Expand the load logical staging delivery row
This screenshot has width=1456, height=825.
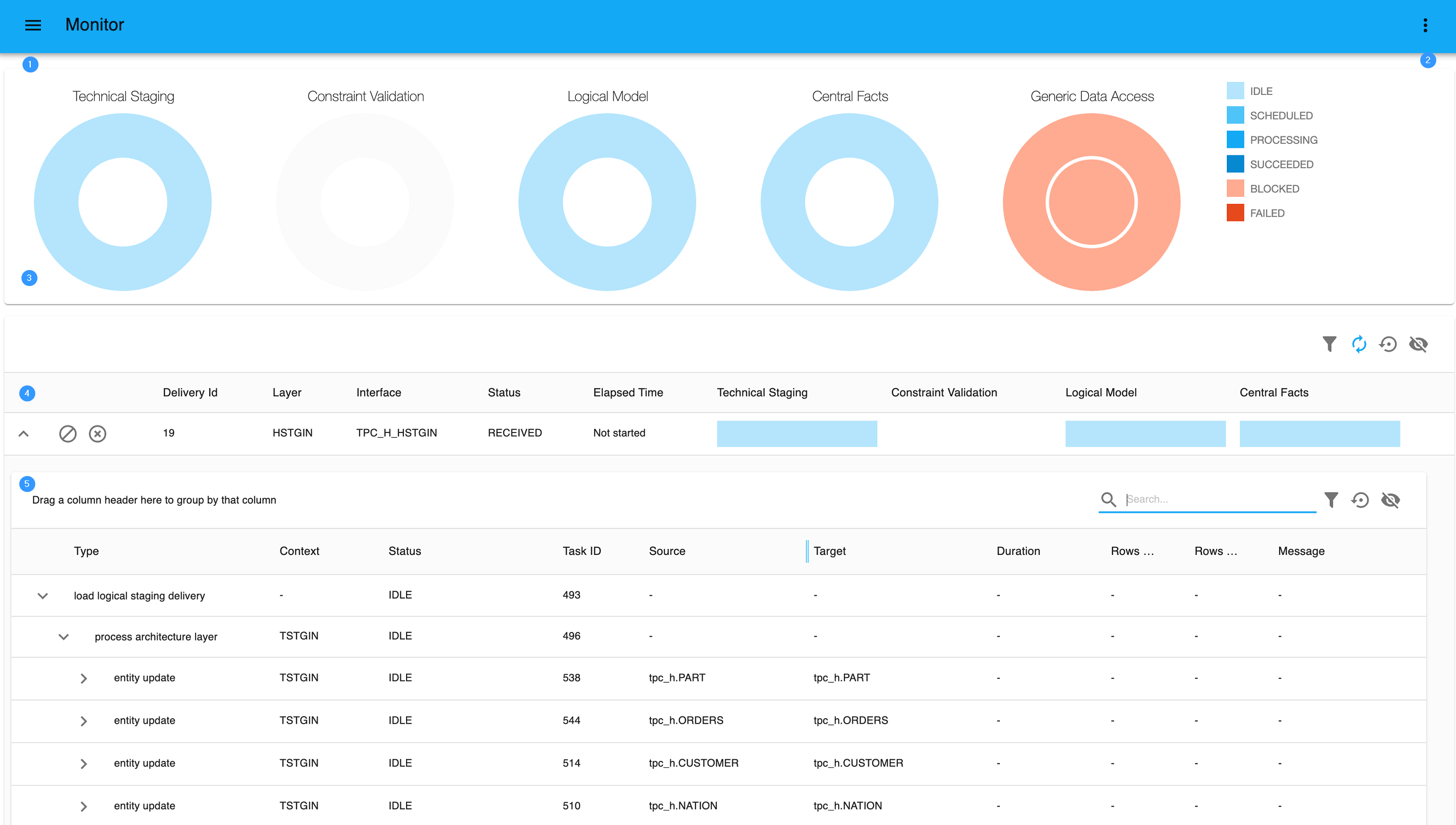(41, 594)
